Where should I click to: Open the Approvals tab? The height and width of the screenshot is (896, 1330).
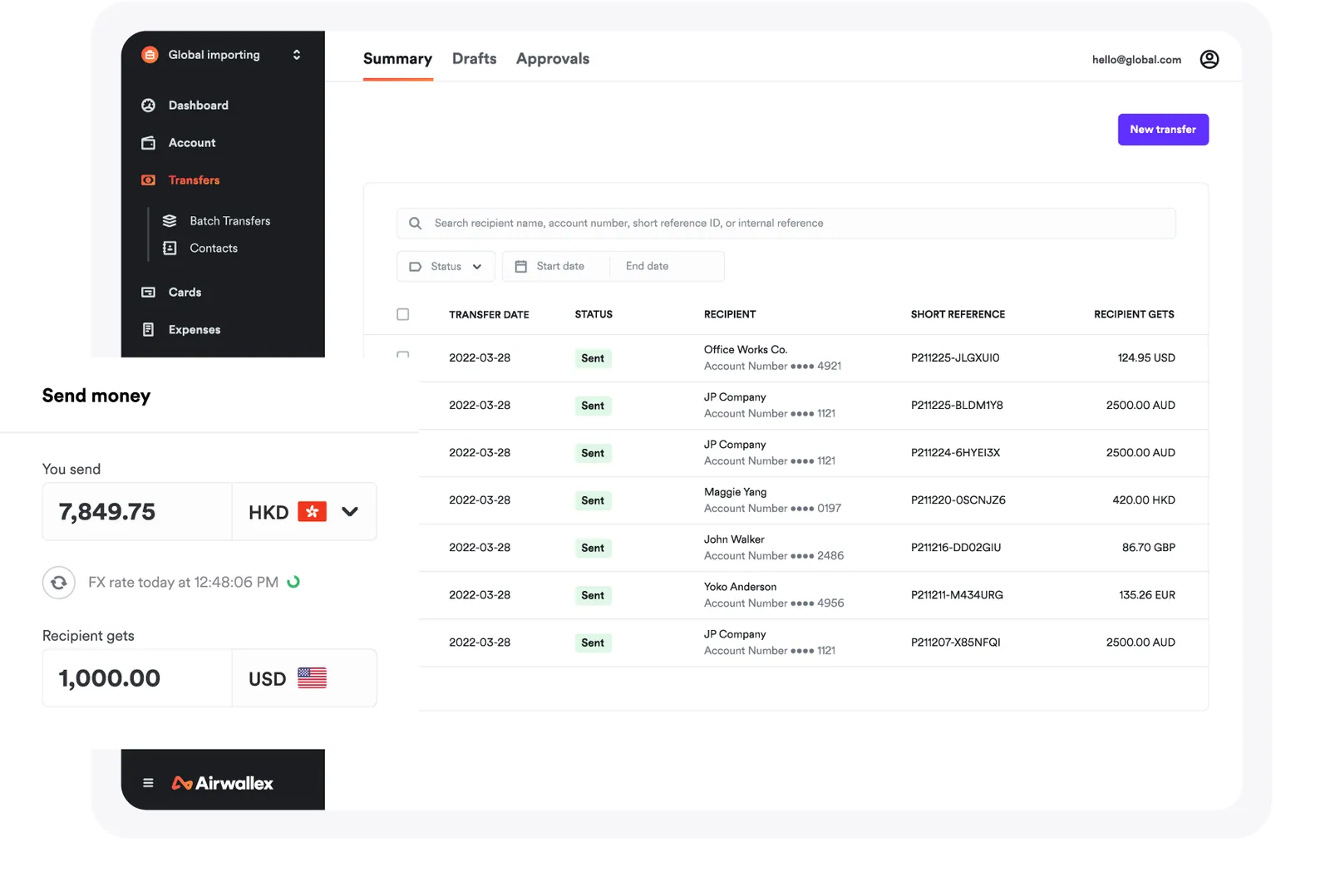click(x=553, y=59)
